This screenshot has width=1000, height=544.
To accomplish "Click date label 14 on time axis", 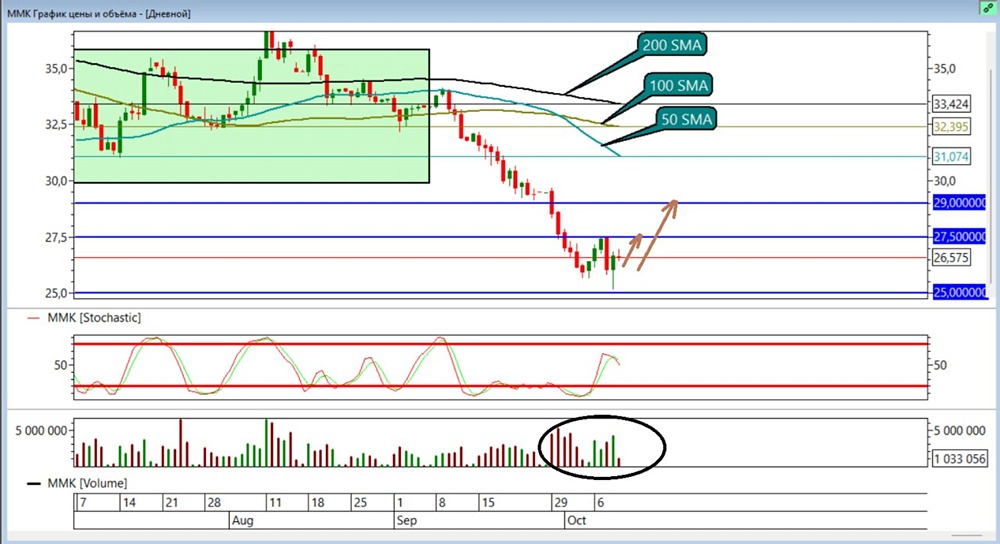I will (x=129, y=503).
